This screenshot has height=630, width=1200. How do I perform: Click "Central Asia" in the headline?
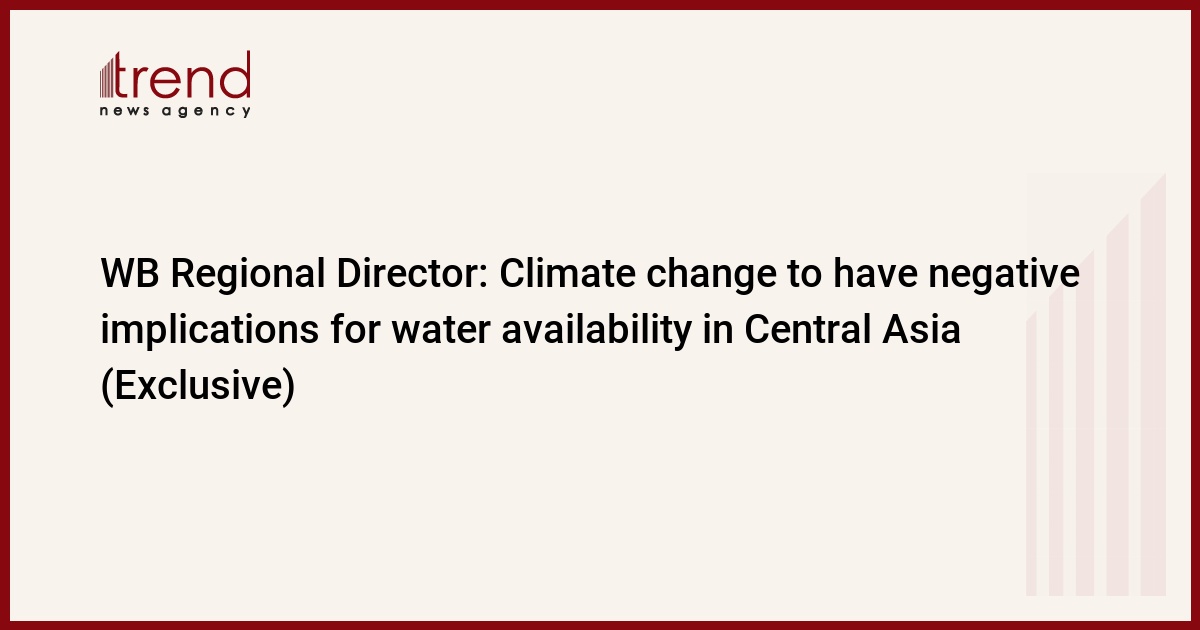pyautogui.click(x=851, y=329)
